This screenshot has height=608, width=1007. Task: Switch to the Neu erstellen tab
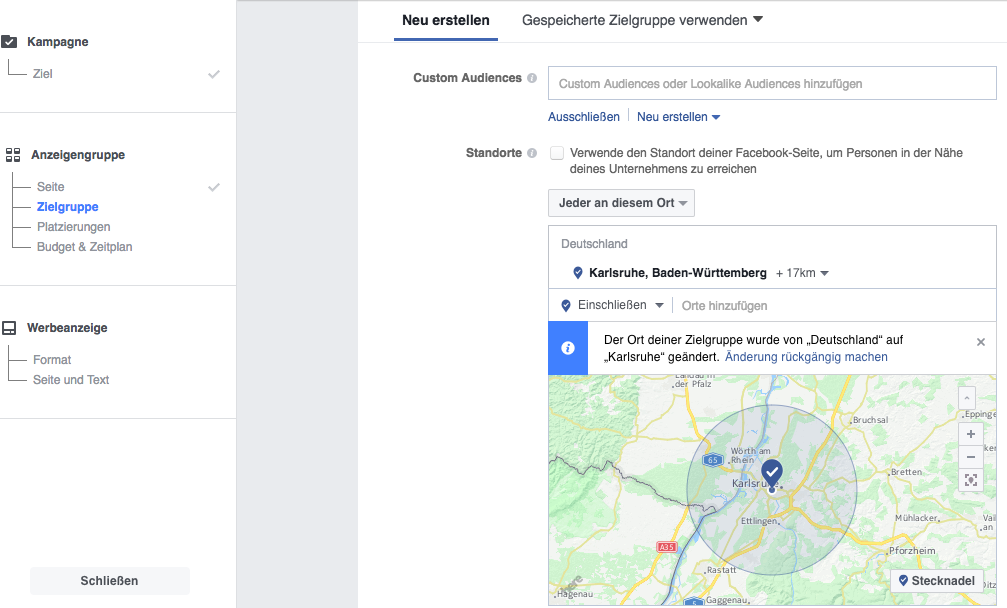tap(446, 21)
